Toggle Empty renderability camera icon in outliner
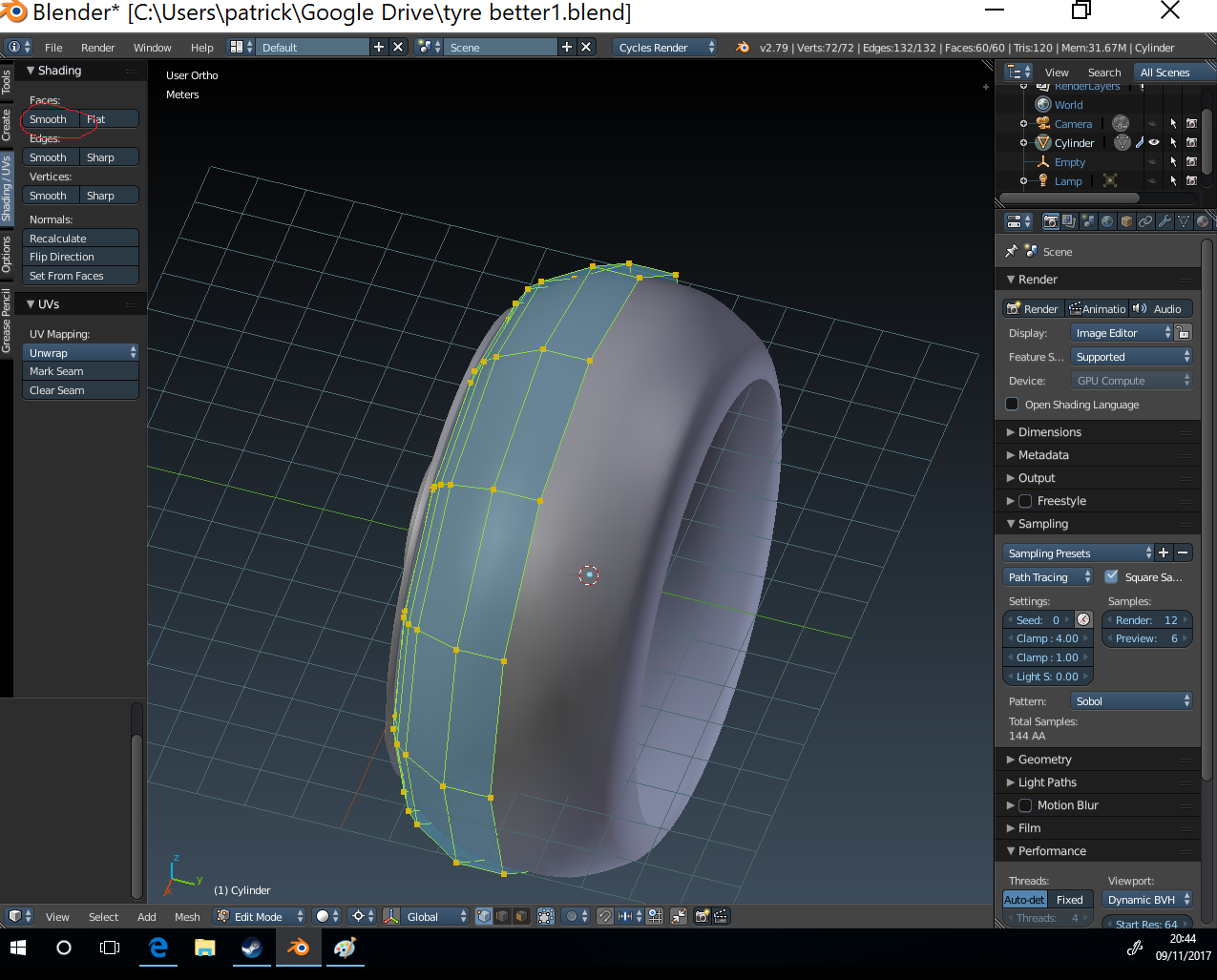The width and height of the screenshot is (1217, 980). 1191,161
